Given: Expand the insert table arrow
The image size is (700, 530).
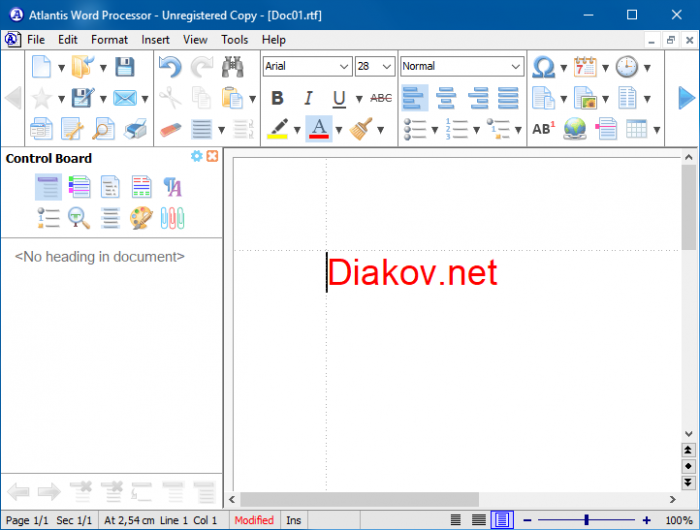Looking at the screenshot, I should (x=657, y=130).
